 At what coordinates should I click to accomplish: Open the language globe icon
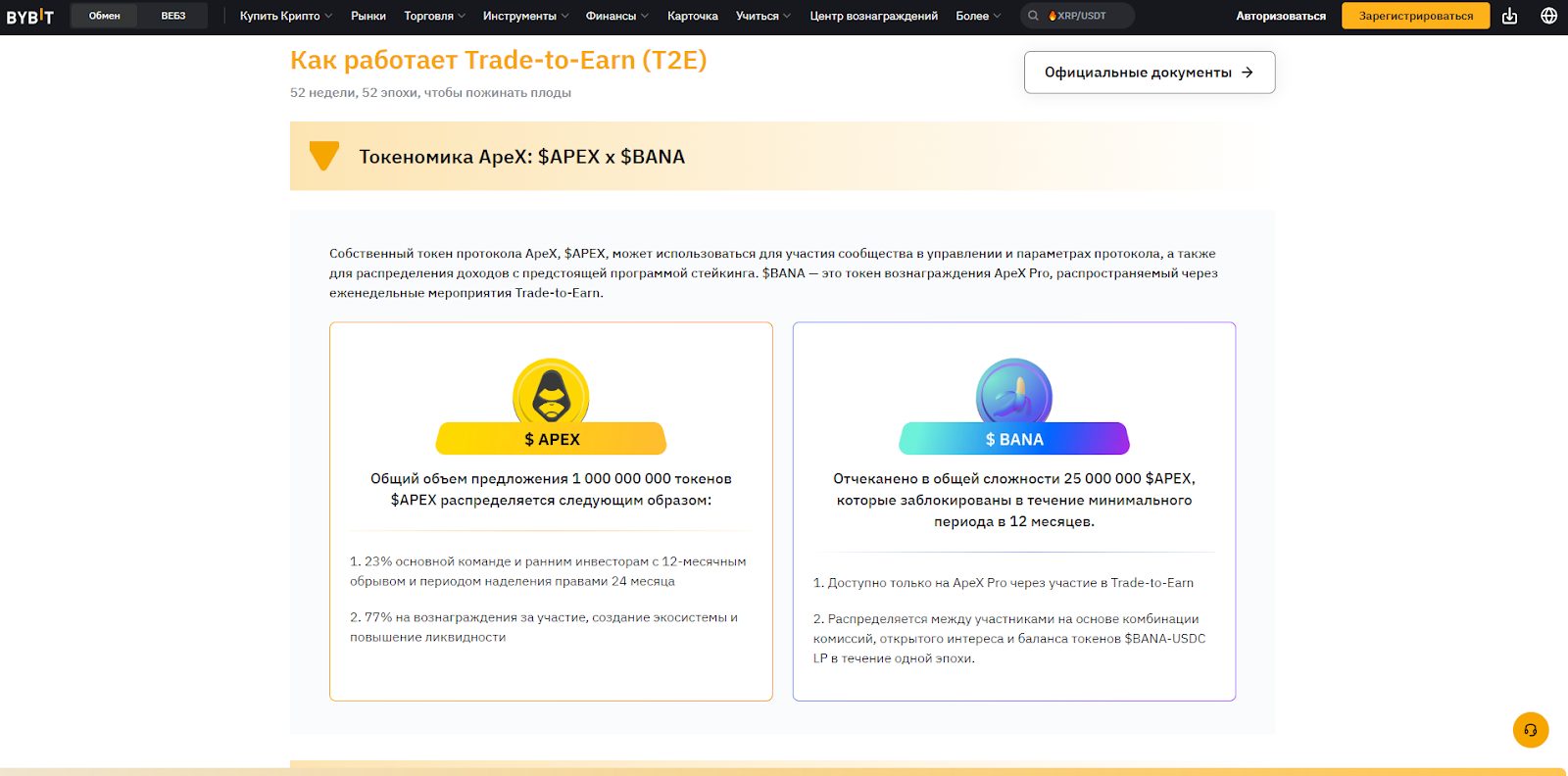(1548, 16)
